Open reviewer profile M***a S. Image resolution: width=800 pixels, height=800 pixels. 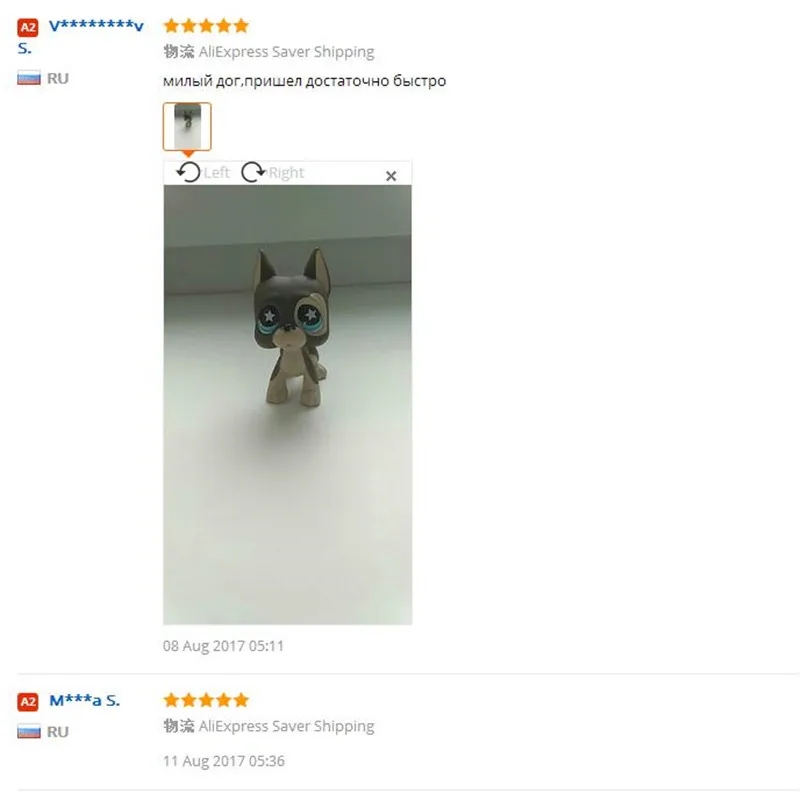coord(84,701)
